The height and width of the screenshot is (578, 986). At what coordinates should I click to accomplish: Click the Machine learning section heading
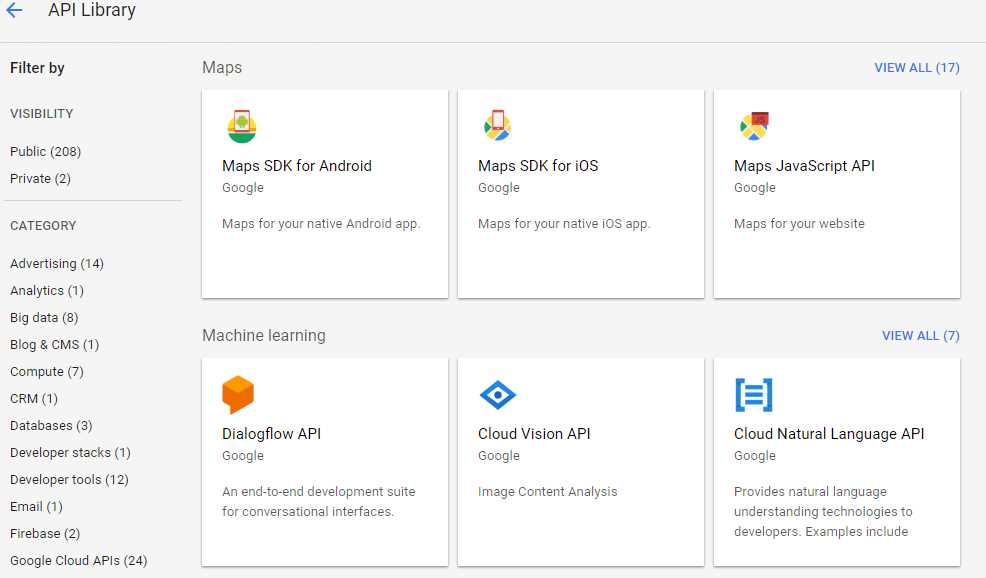point(264,335)
